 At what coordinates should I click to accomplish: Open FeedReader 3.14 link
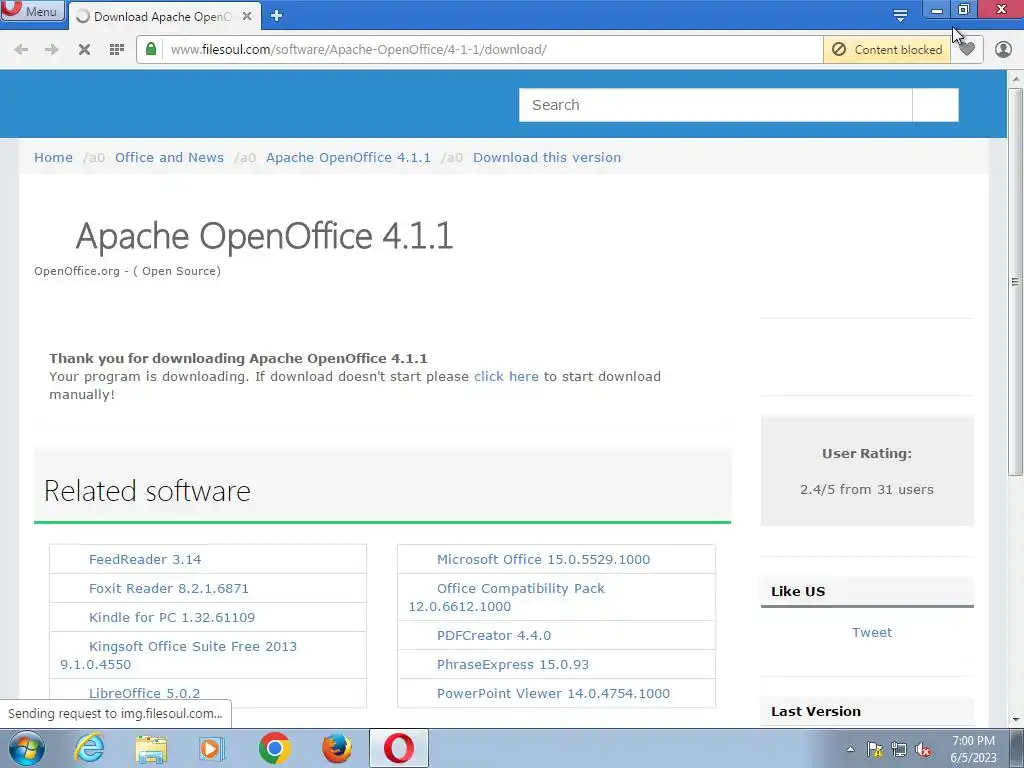click(x=145, y=559)
